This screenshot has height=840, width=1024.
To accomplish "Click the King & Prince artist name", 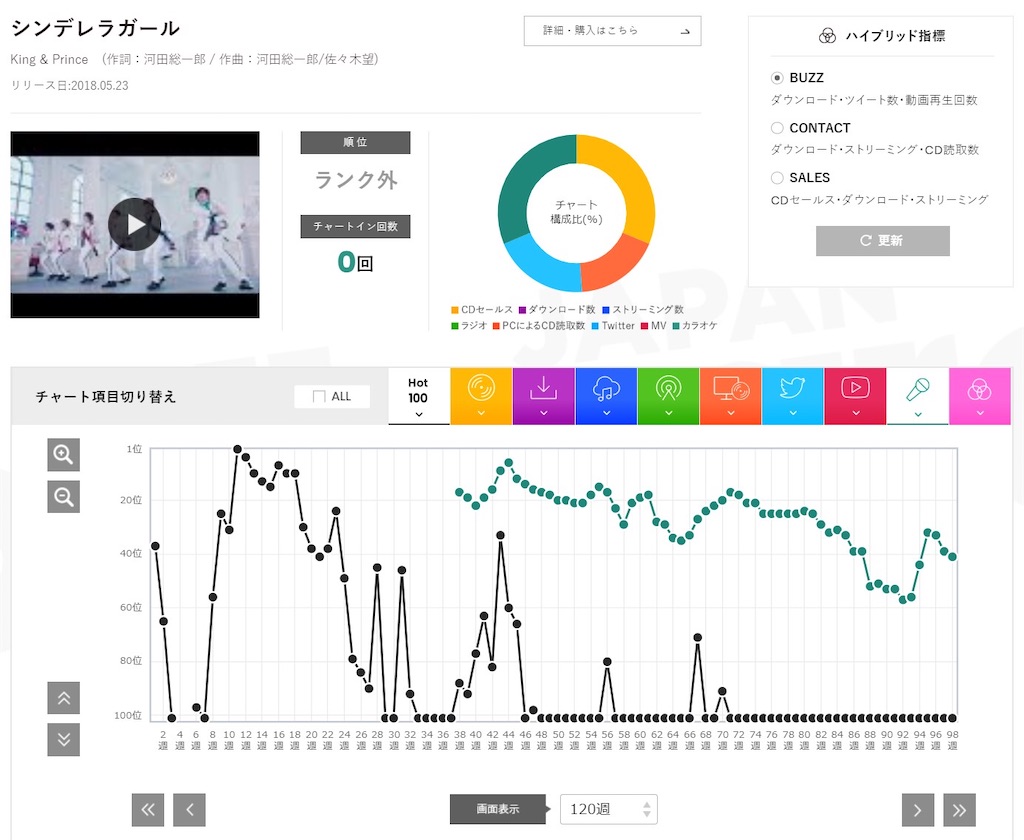I will pyautogui.click(x=49, y=59).
